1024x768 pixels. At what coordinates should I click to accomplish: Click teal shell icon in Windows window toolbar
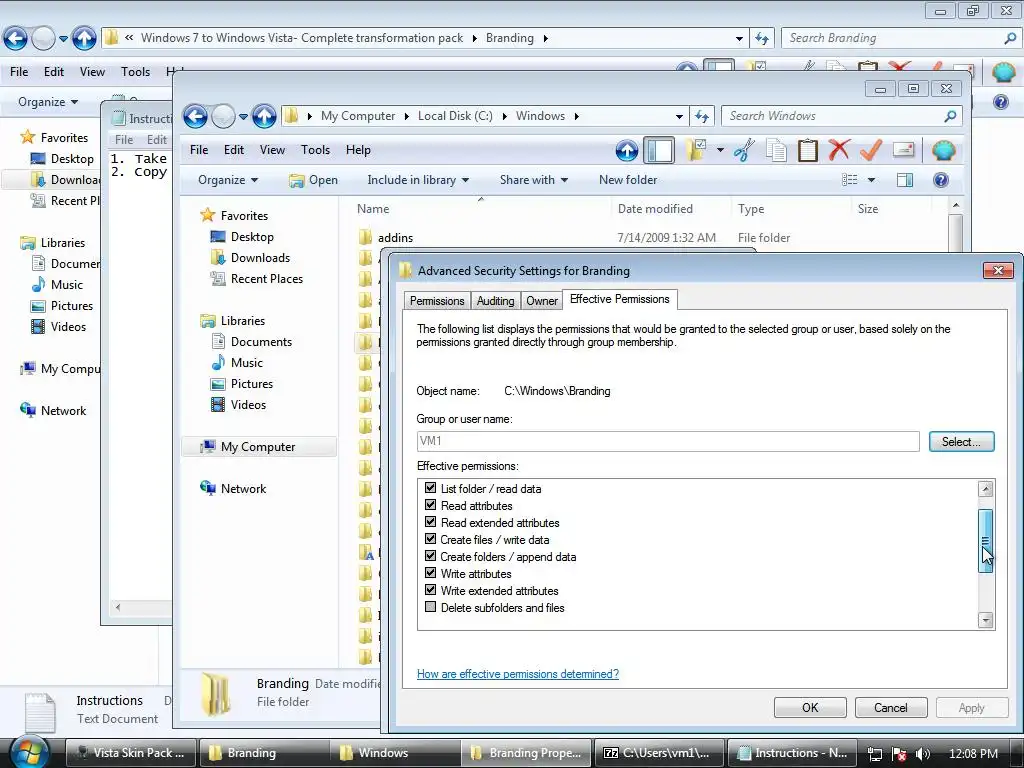944,151
